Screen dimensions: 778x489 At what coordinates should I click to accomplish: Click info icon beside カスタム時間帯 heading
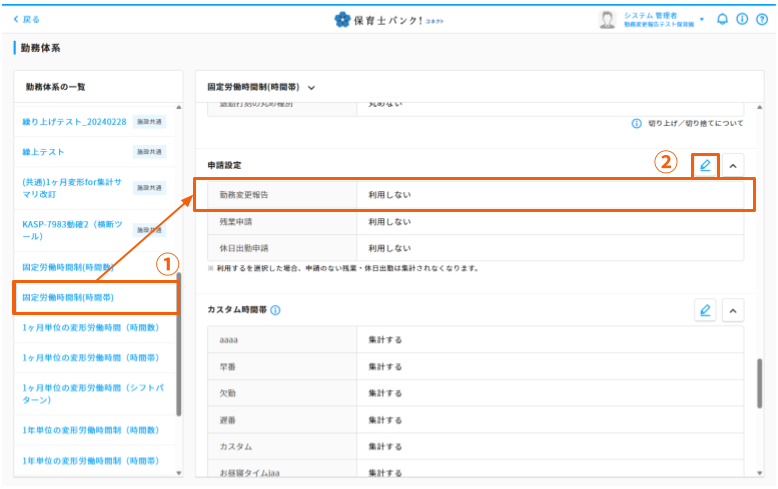point(275,310)
